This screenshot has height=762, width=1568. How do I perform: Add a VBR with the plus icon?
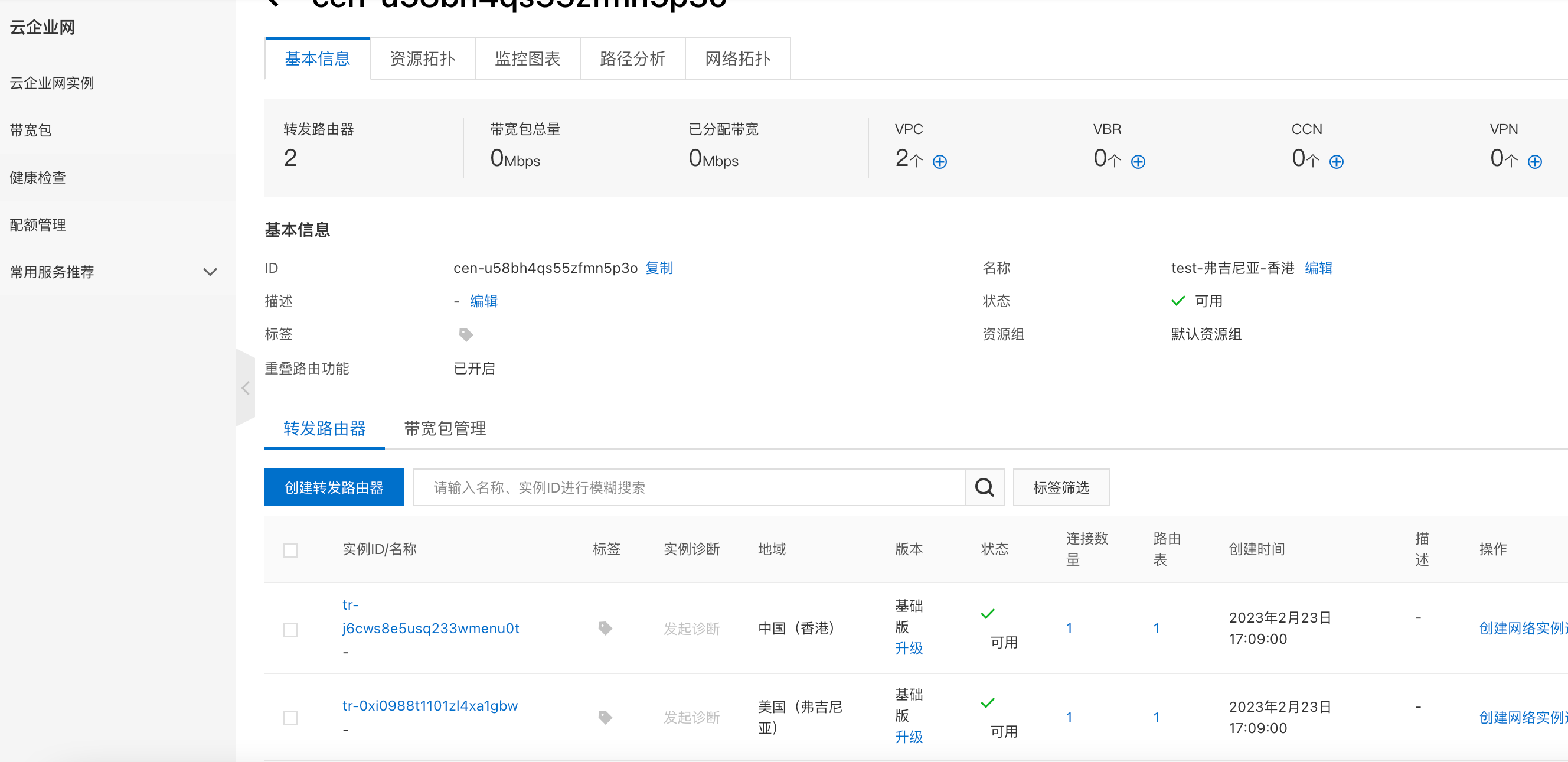pos(1138,161)
